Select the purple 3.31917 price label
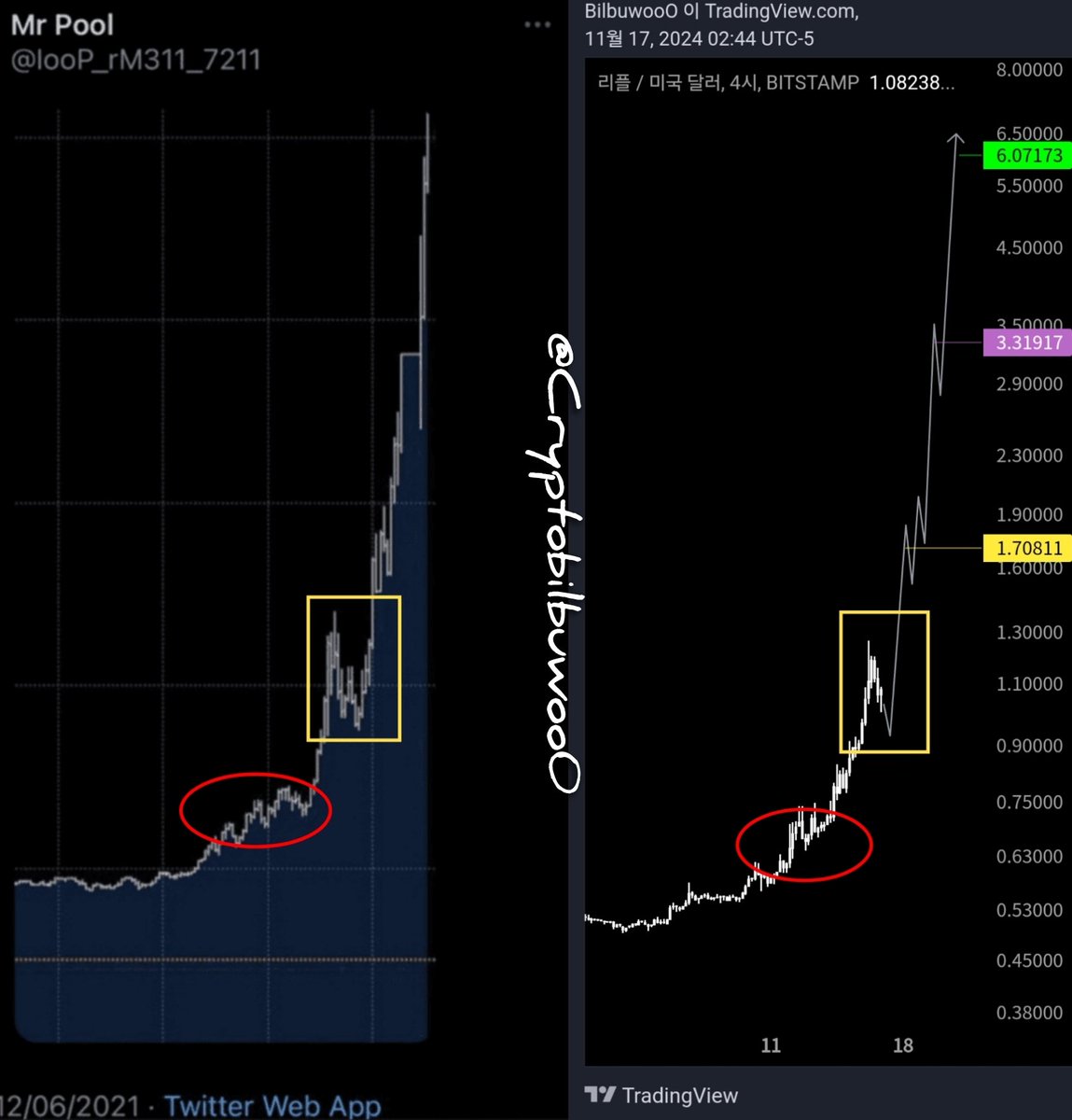The height and width of the screenshot is (1120, 1072). (1028, 343)
